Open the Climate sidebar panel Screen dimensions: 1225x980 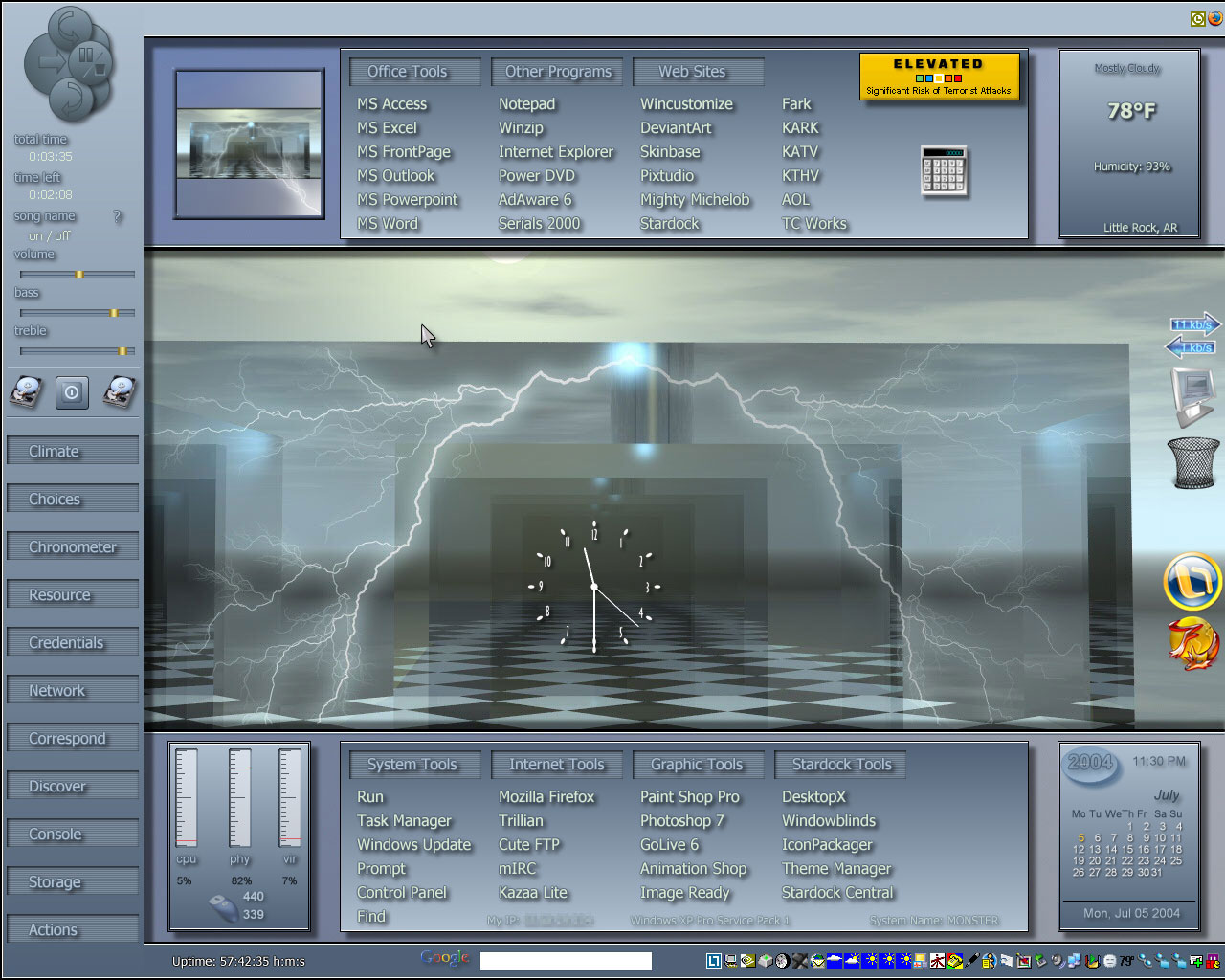click(73, 451)
